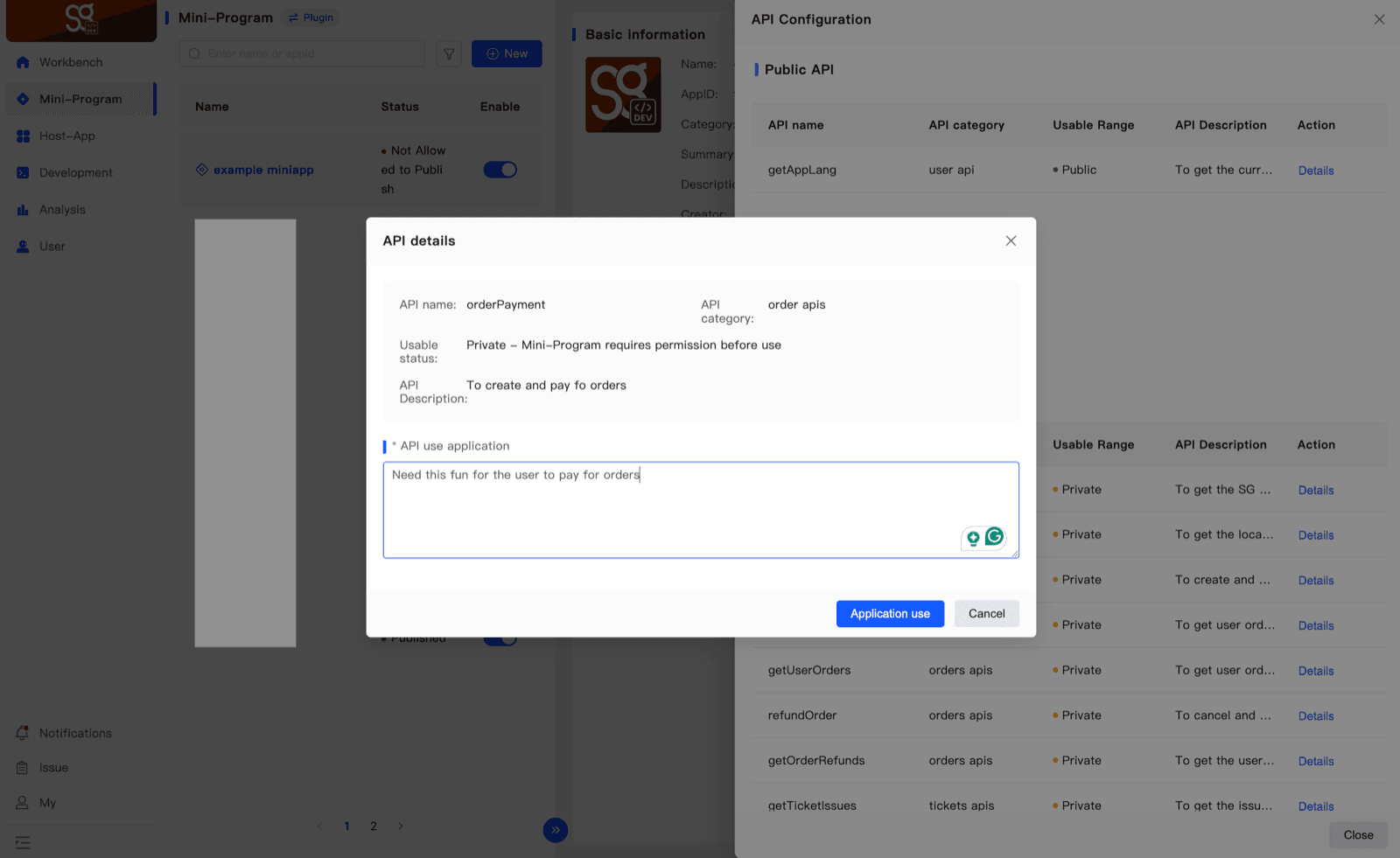Go to previous page arrow in pagination
This screenshot has height=858, width=1400.
tap(320, 826)
